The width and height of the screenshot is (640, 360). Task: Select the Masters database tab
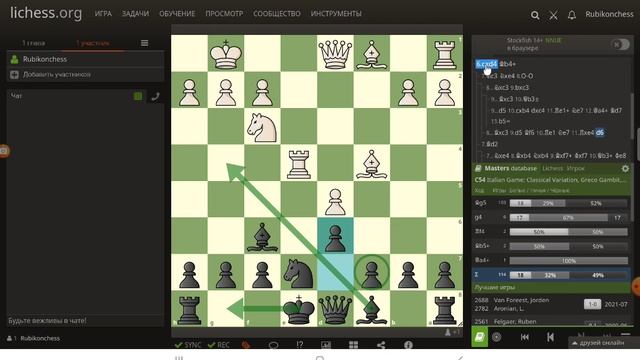510,168
